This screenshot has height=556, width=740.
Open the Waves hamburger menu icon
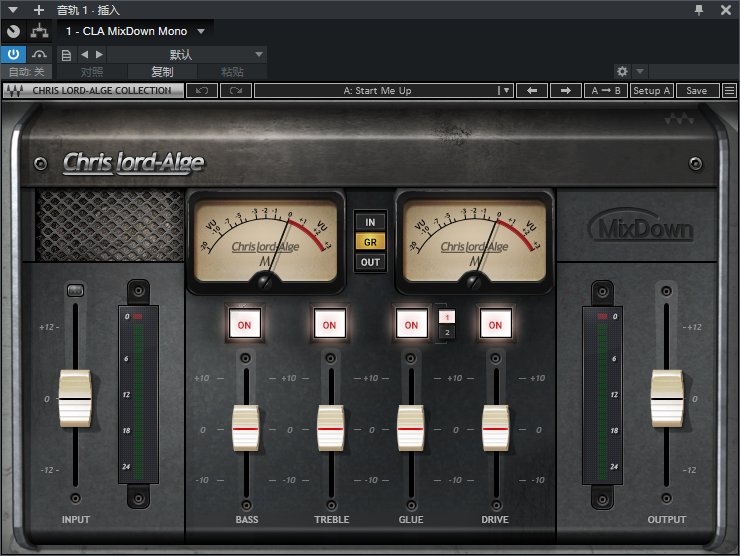click(x=730, y=91)
